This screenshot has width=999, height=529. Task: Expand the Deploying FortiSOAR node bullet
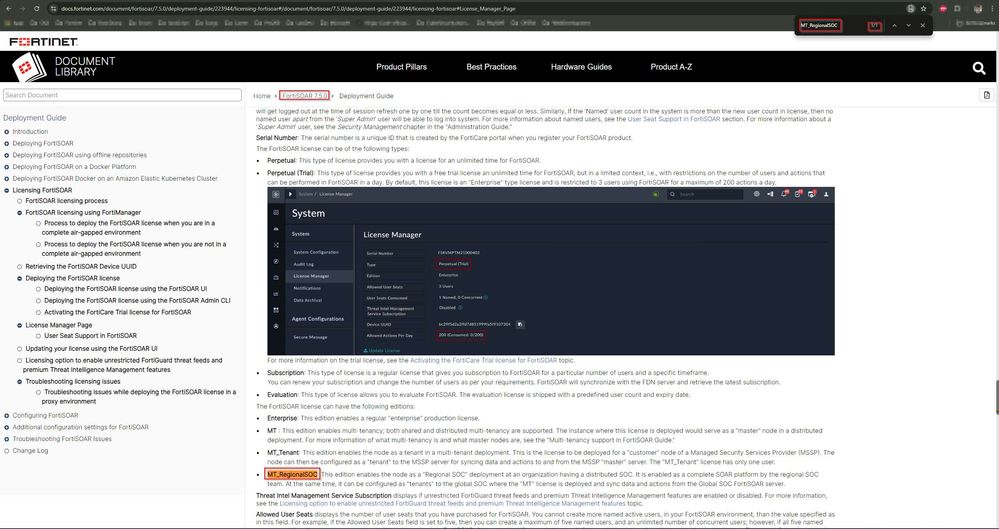click(6, 143)
